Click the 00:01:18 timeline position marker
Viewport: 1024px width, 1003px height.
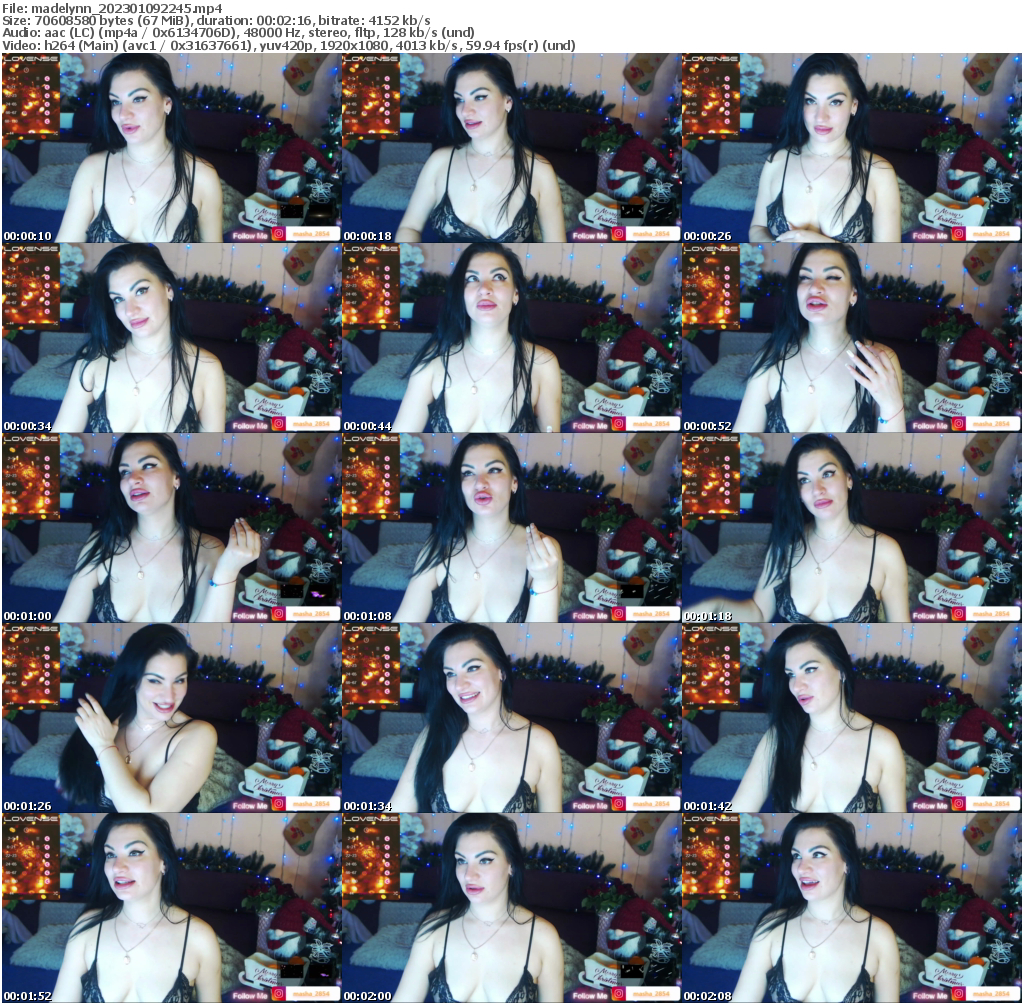pos(706,617)
